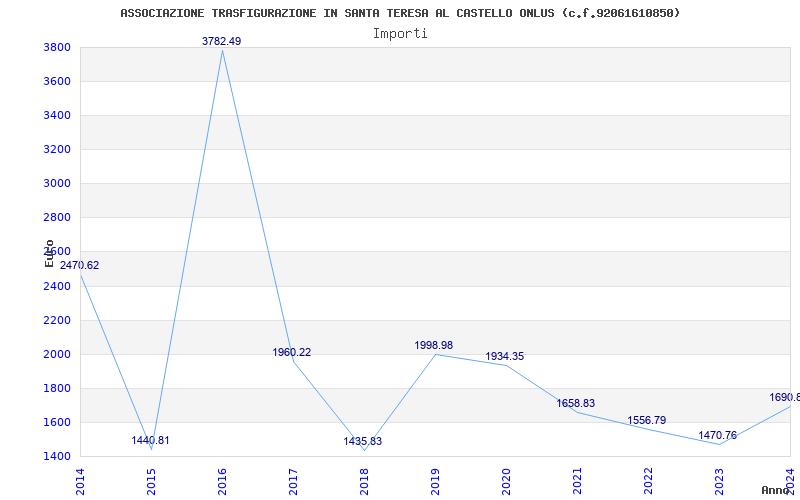
Task: Click the 3800 y-axis tick label
Action: pyautogui.click(x=57, y=47)
